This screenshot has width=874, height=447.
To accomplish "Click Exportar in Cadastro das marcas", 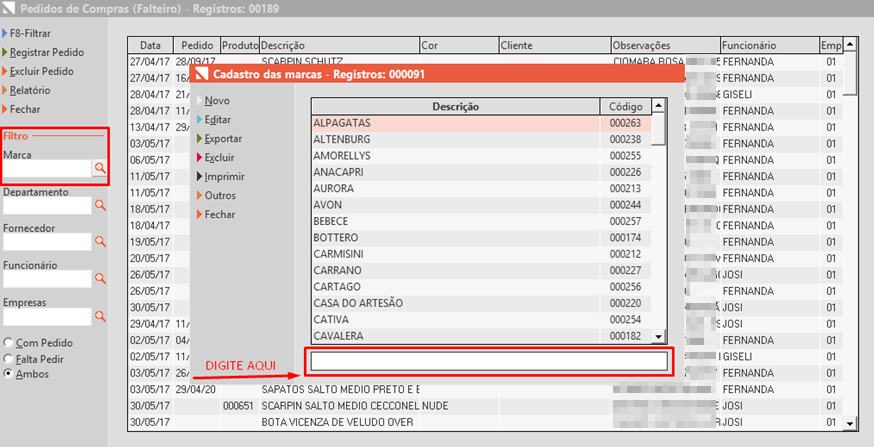I will pyautogui.click(x=223, y=139).
